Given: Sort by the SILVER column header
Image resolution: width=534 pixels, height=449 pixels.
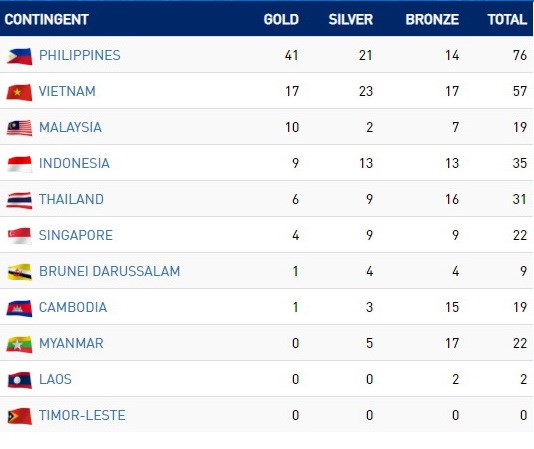Looking at the screenshot, I should click(351, 19).
